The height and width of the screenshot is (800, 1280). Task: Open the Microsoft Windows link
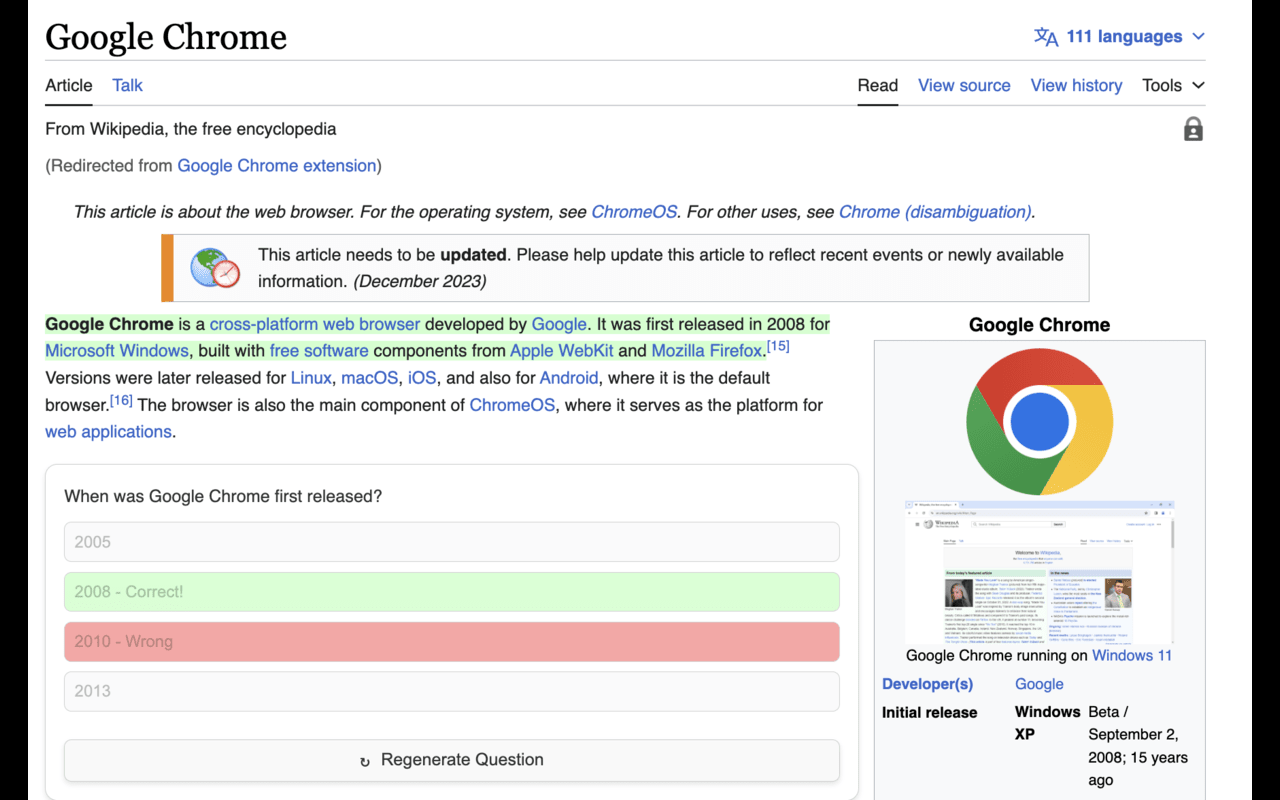click(117, 351)
